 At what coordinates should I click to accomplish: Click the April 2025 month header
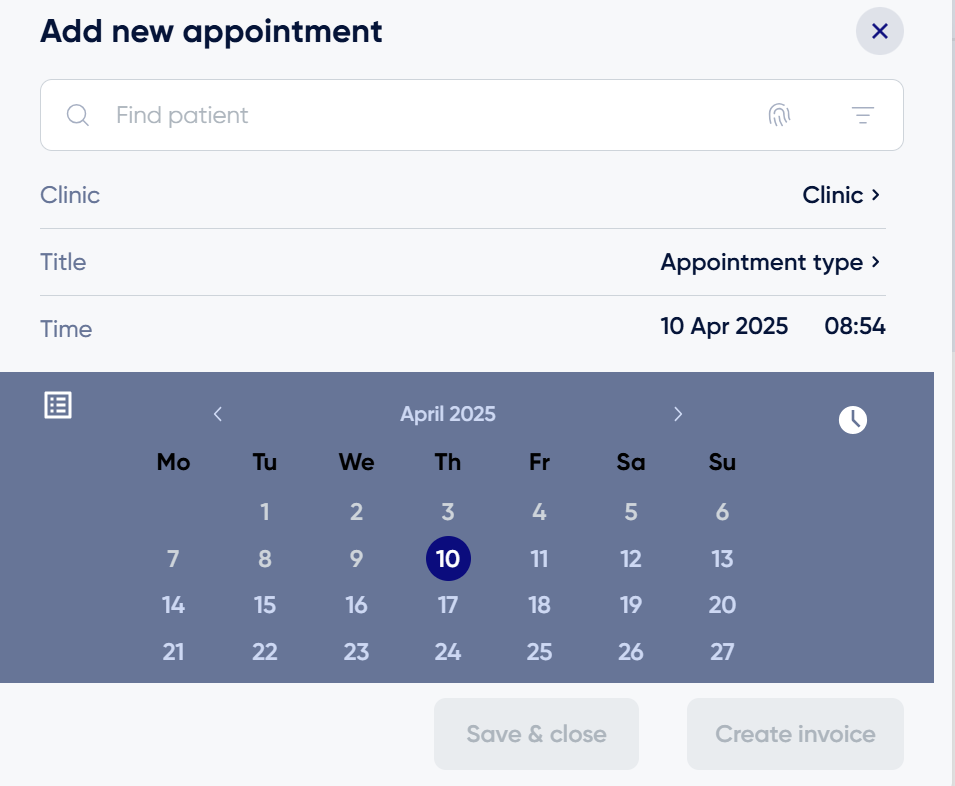coord(448,414)
